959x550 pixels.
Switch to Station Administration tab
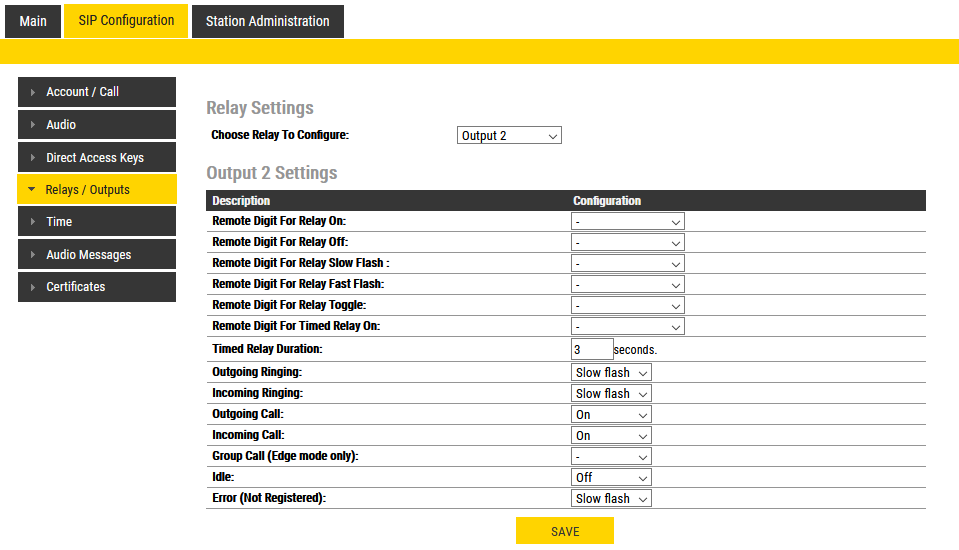(267, 21)
